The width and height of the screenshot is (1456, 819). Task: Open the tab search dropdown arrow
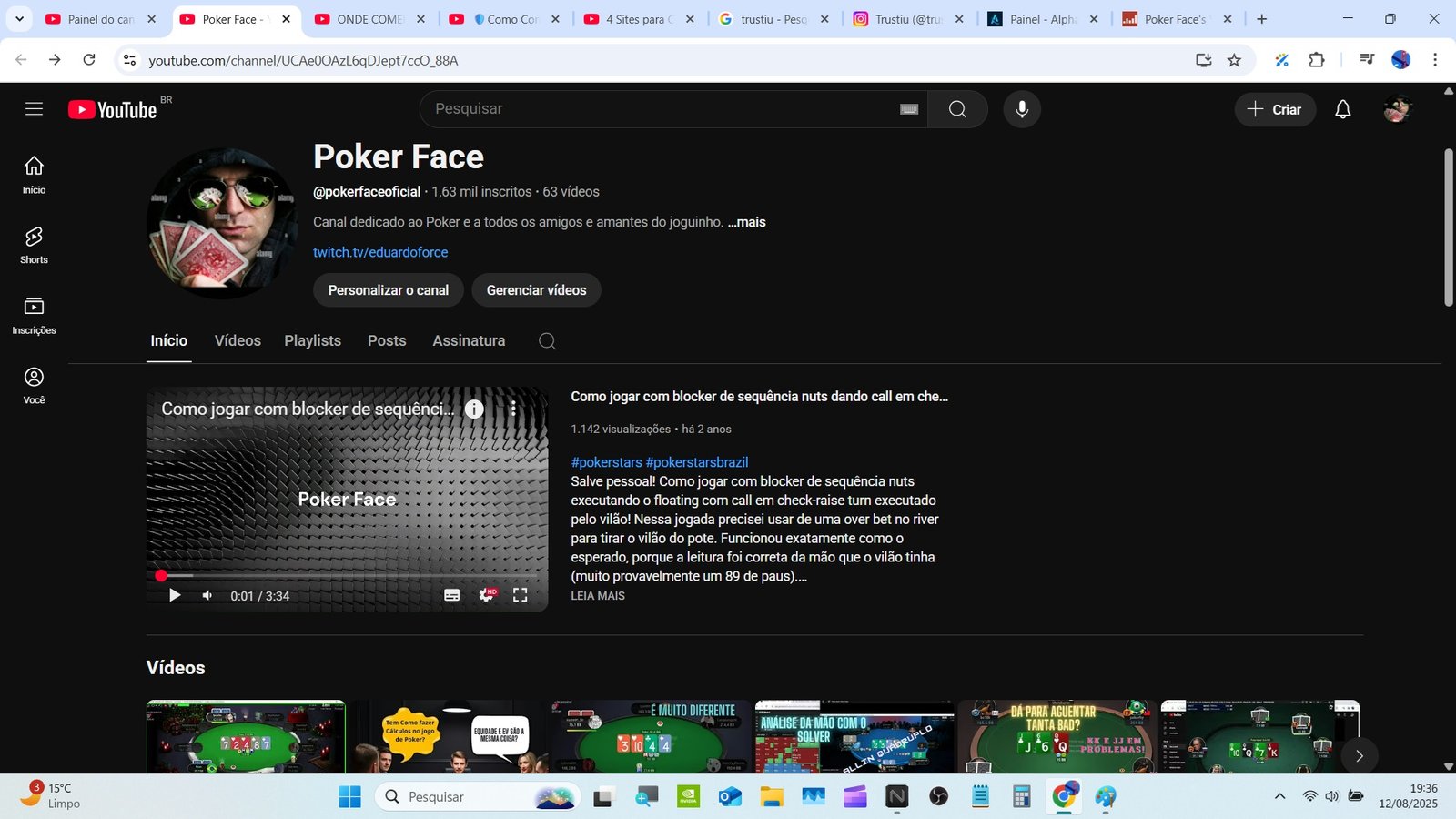pos(18,19)
